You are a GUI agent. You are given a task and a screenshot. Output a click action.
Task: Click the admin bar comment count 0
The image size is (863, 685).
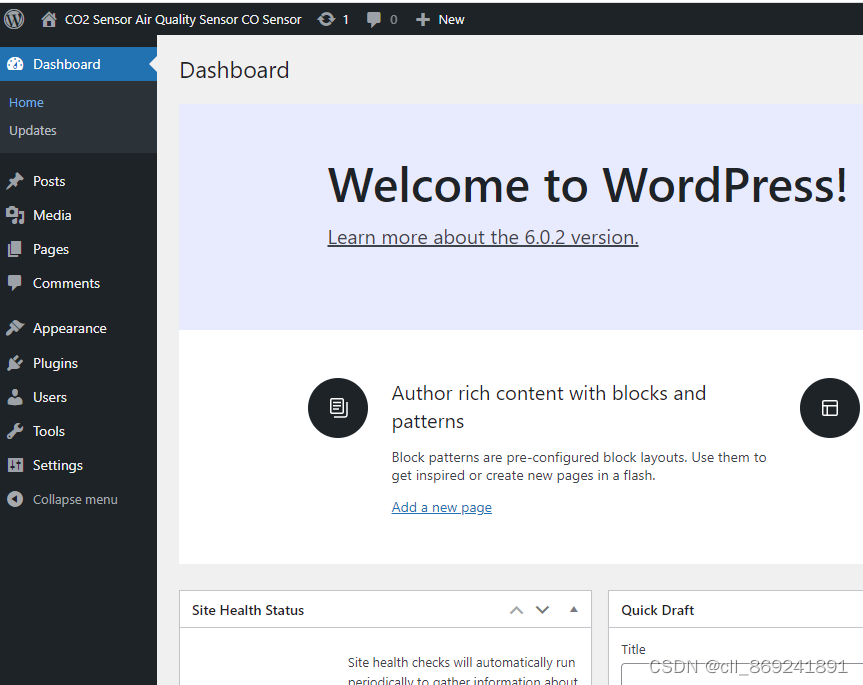pos(394,20)
